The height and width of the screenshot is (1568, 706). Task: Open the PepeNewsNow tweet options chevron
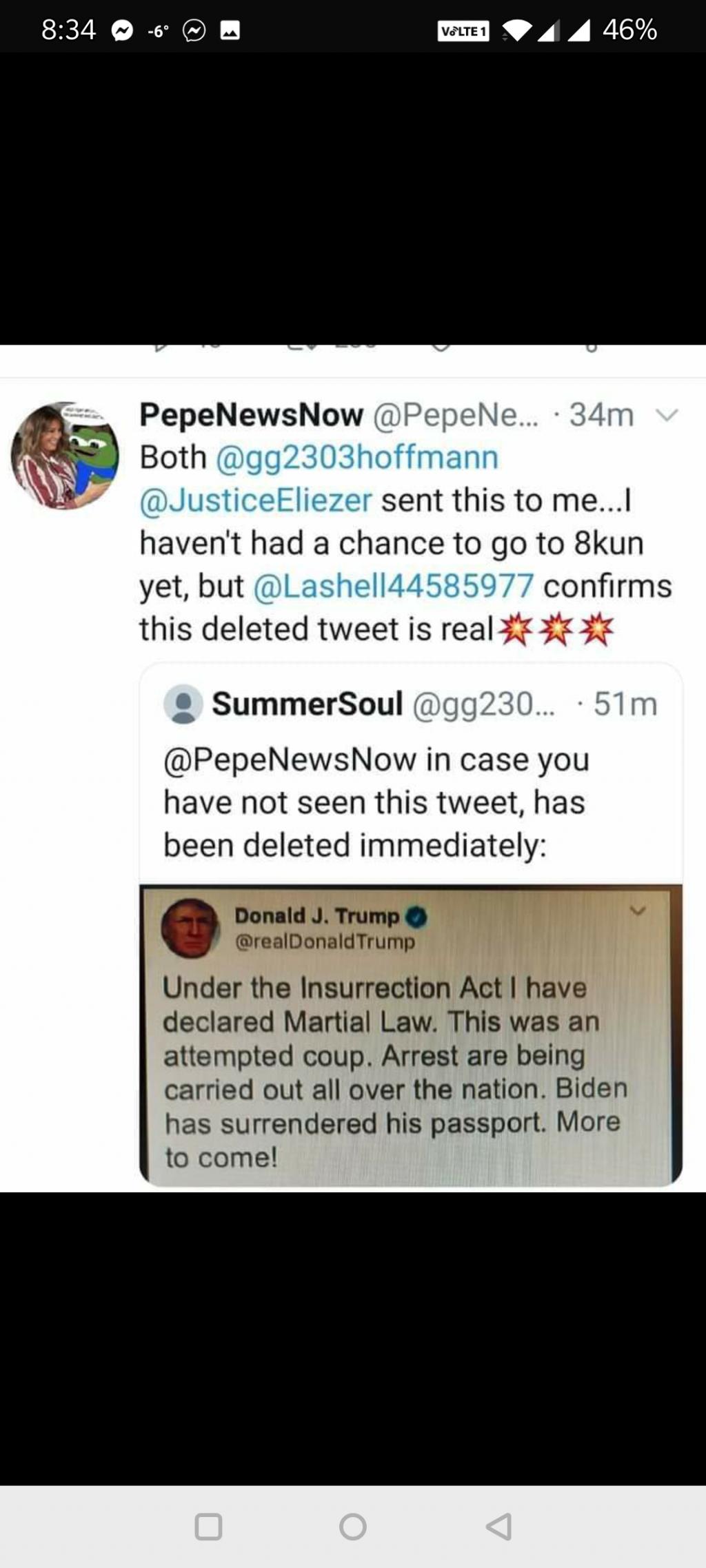click(x=667, y=415)
